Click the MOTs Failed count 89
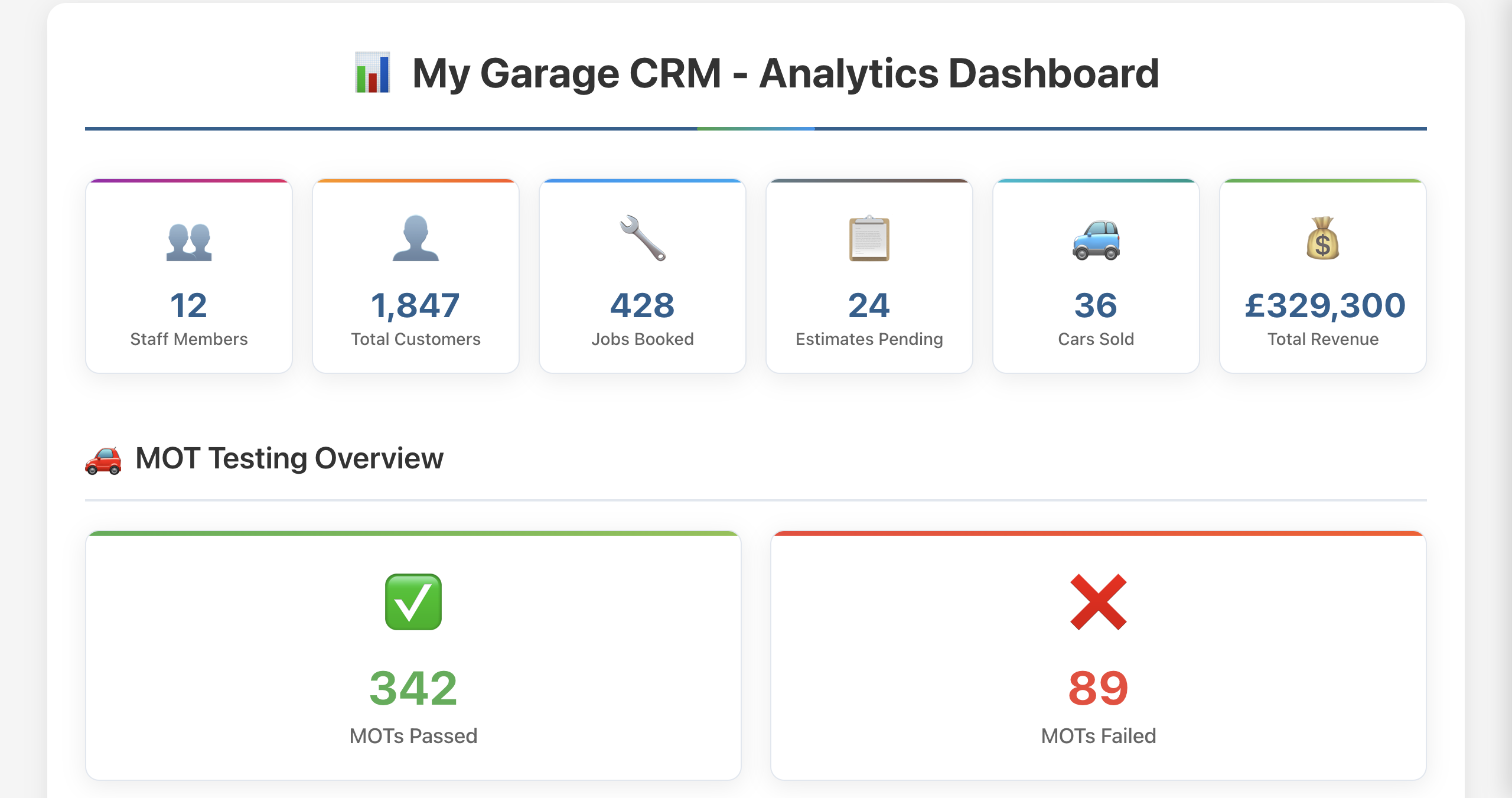 [x=1097, y=687]
